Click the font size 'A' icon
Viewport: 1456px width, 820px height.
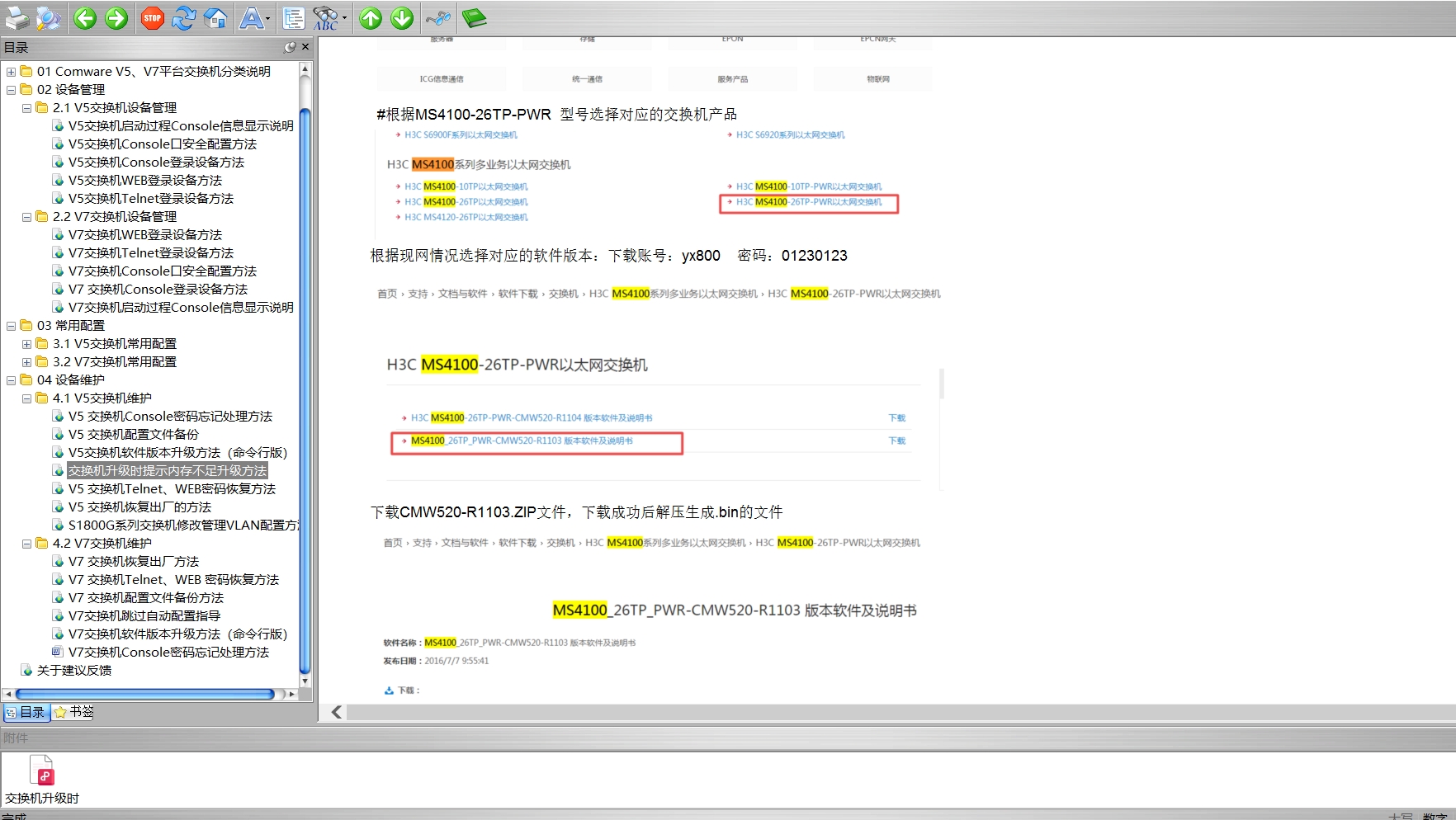(x=250, y=18)
